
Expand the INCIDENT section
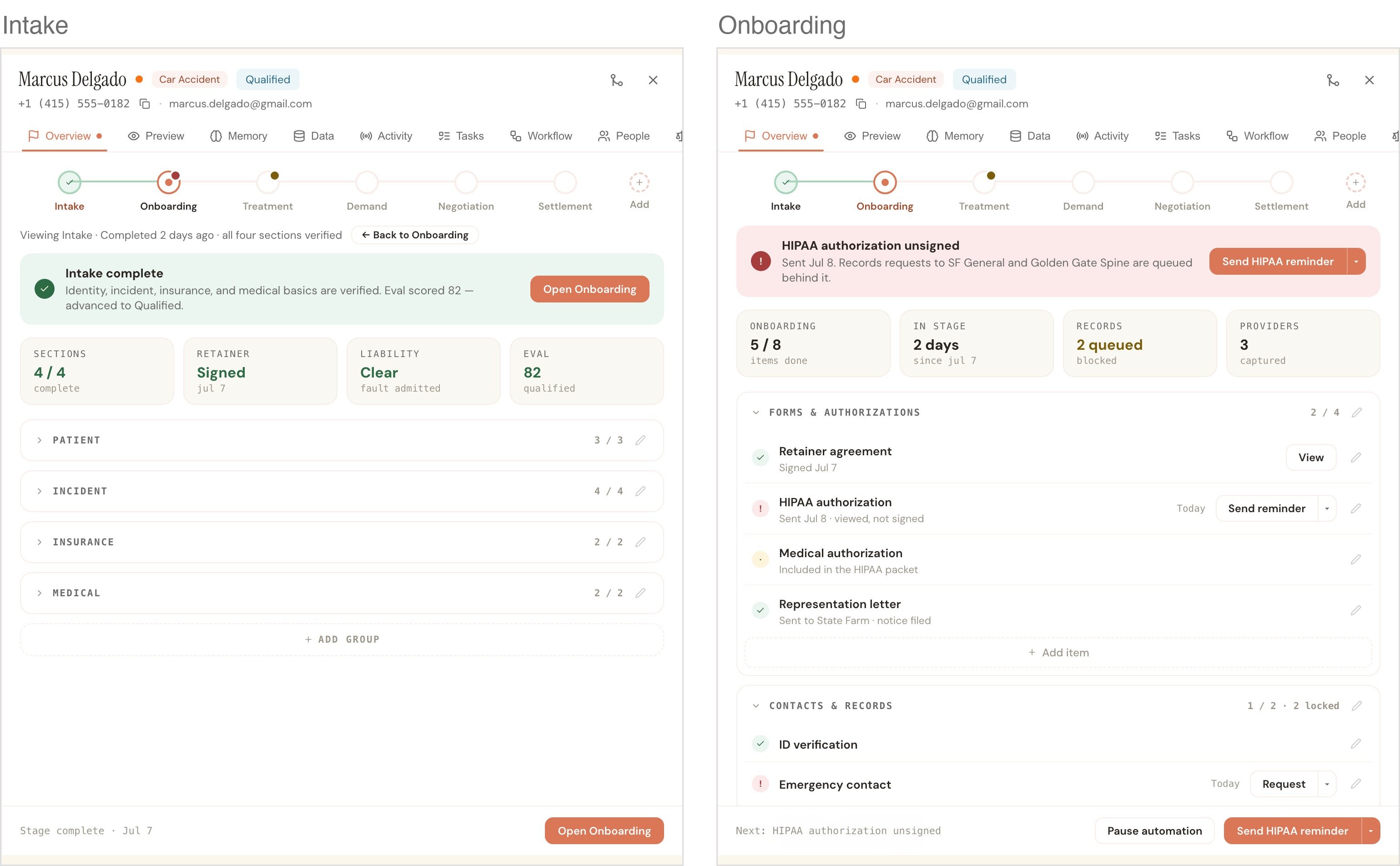coord(40,491)
